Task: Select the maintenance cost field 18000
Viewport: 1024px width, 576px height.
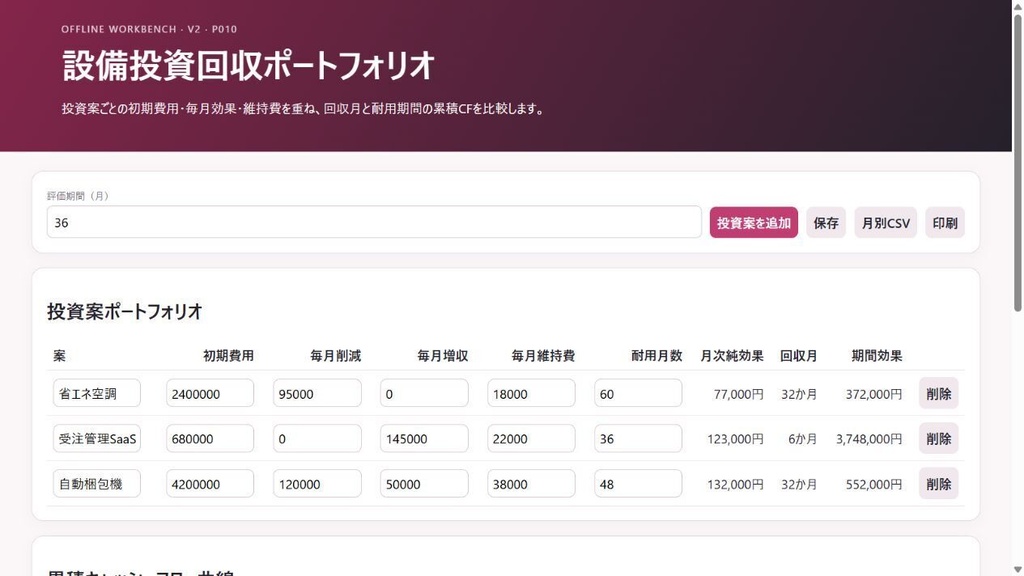Action: tap(531, 394)
